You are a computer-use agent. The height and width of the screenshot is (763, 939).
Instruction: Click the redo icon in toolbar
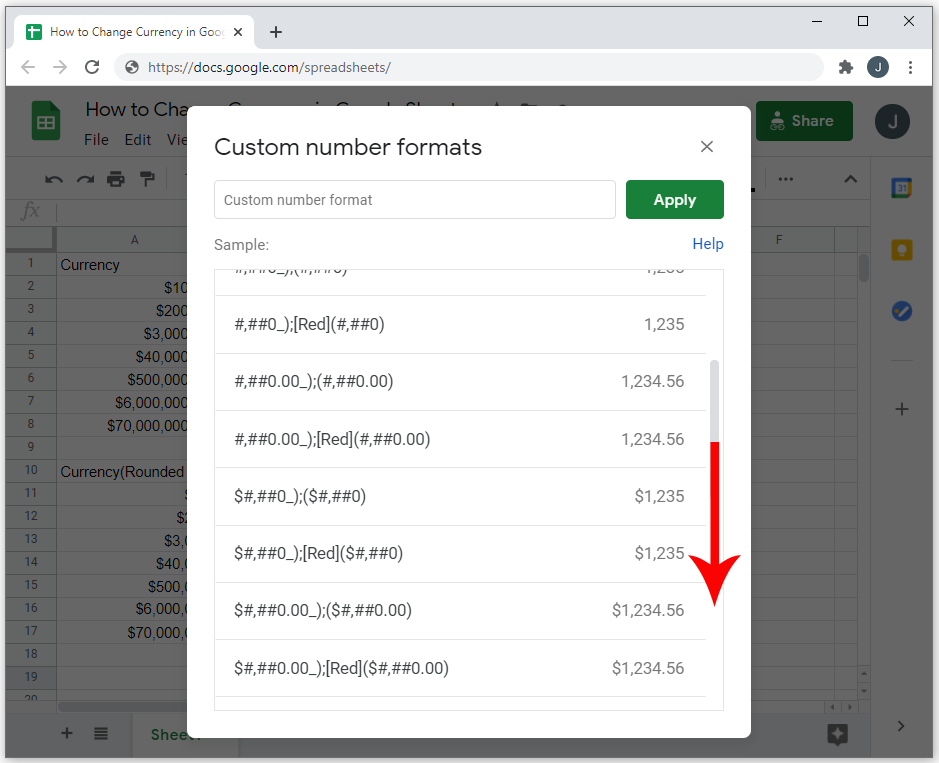(85, 179)
